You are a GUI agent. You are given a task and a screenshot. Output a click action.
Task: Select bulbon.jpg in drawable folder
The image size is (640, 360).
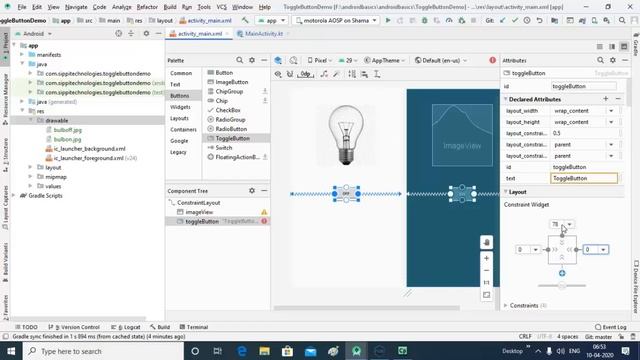point(67,139)
